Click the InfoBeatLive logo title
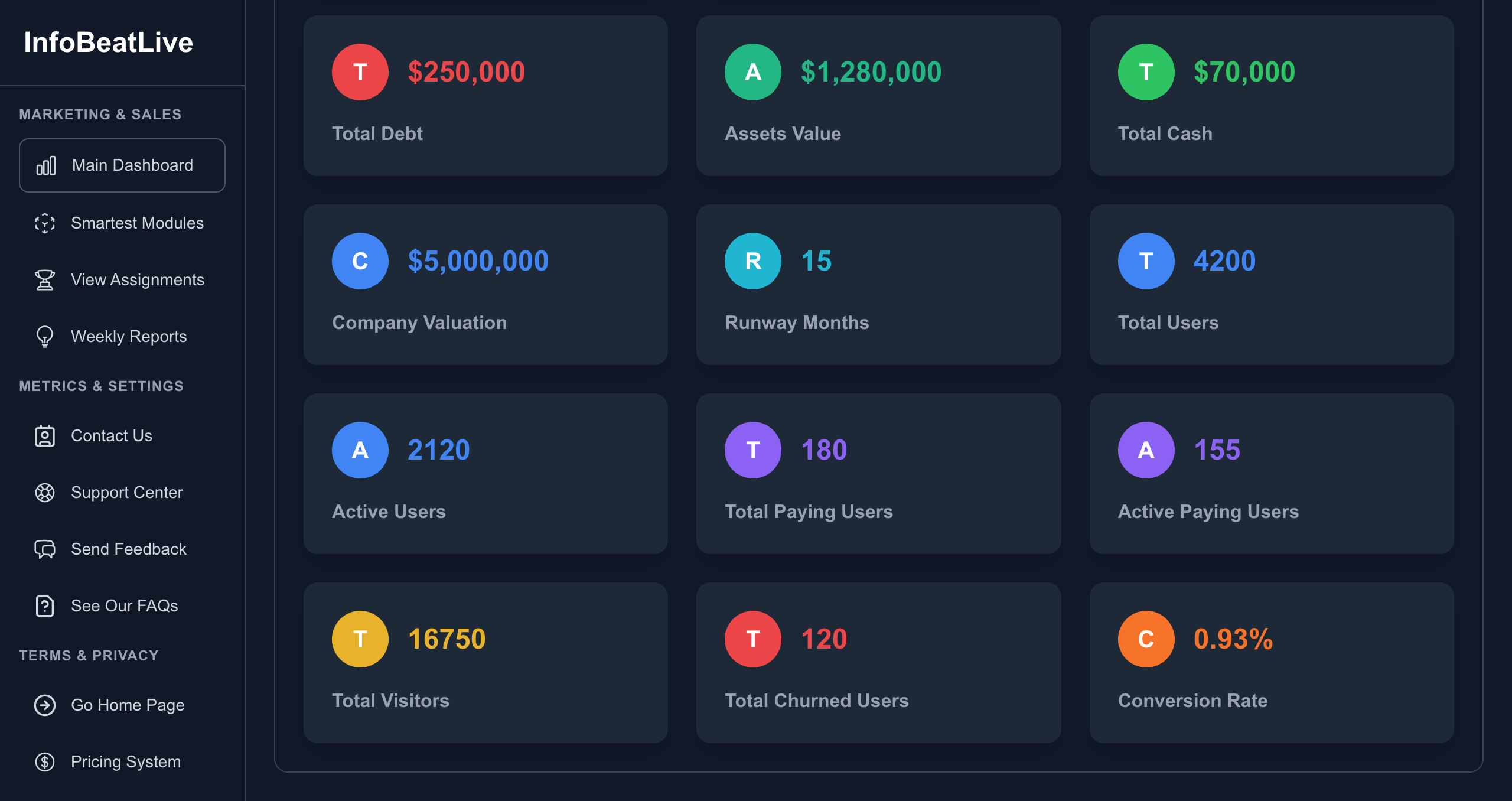The width and height of the screenshot is (1512, 801). pos(109,43)
